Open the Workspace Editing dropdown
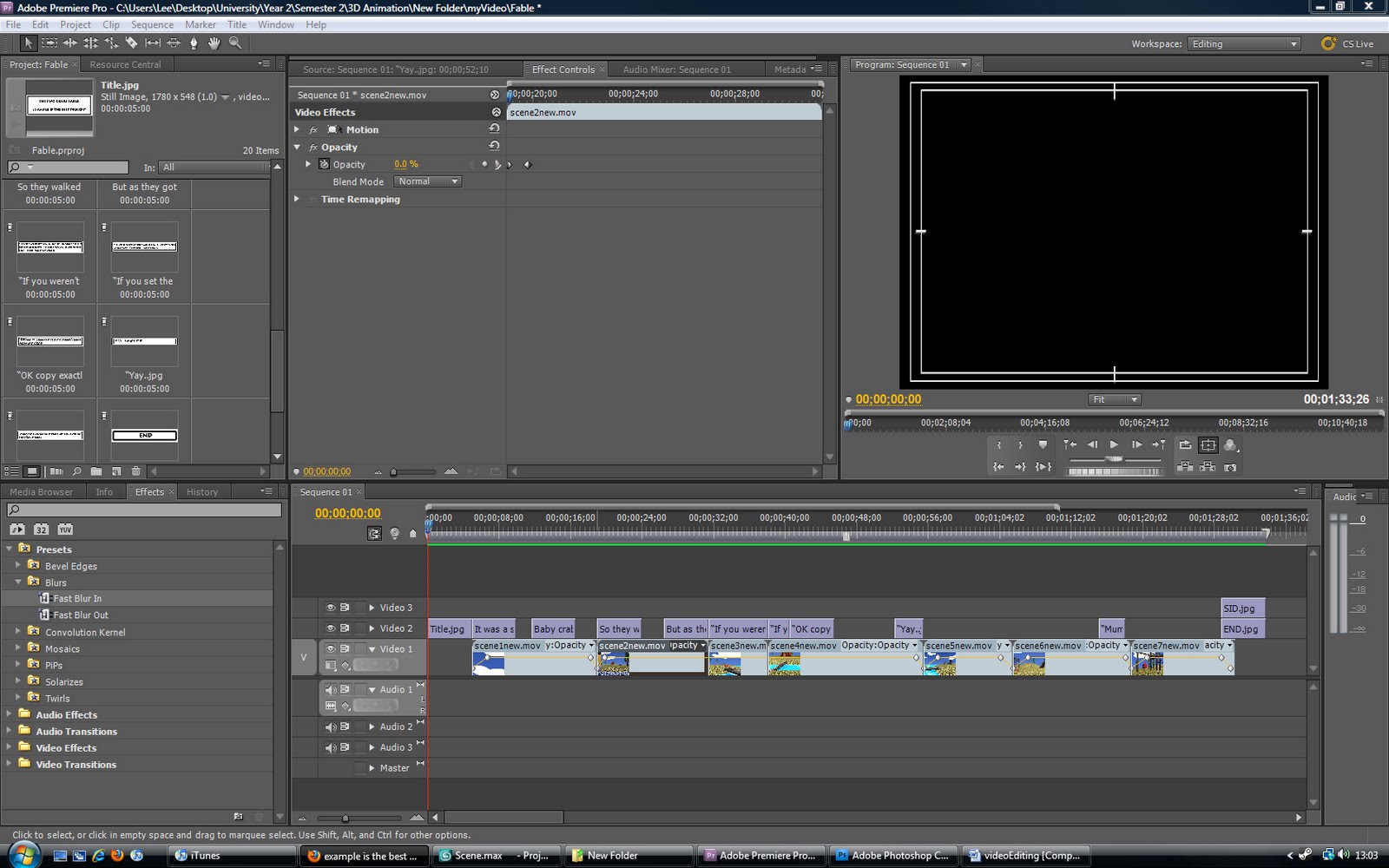The image size is (1389, 868). (1245, 43)
